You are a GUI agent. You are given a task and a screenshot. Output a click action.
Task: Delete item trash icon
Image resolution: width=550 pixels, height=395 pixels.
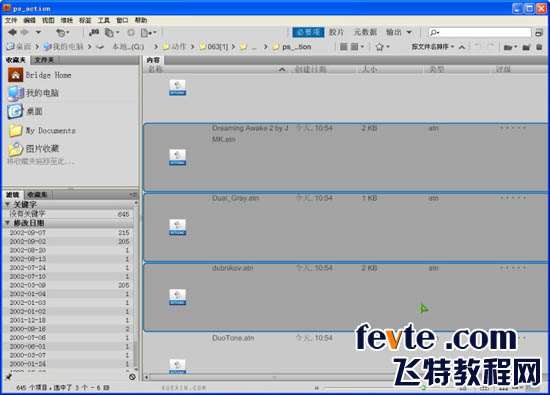coord(539,47)
